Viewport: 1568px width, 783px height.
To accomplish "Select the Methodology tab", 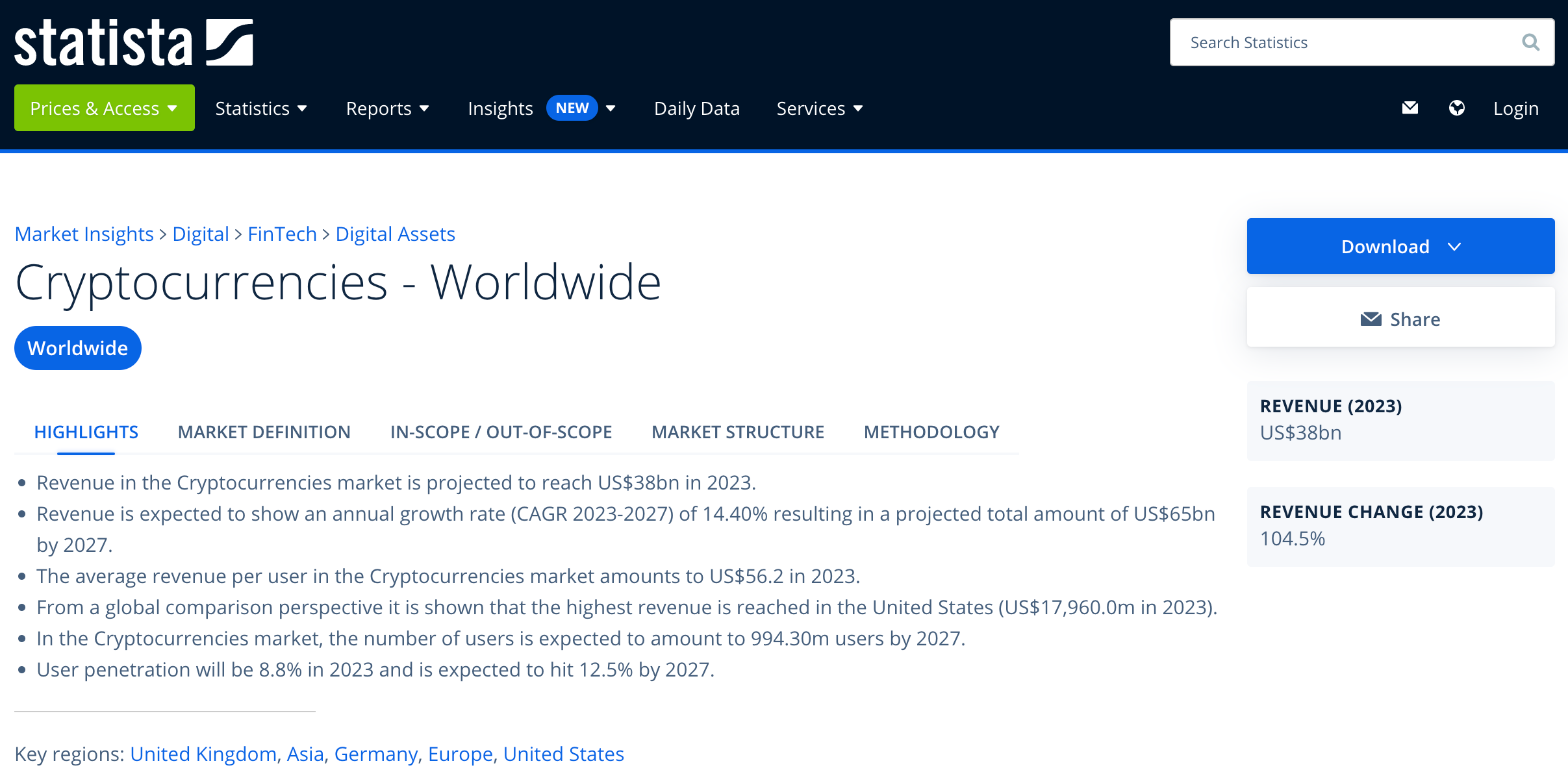I will 931,432.
